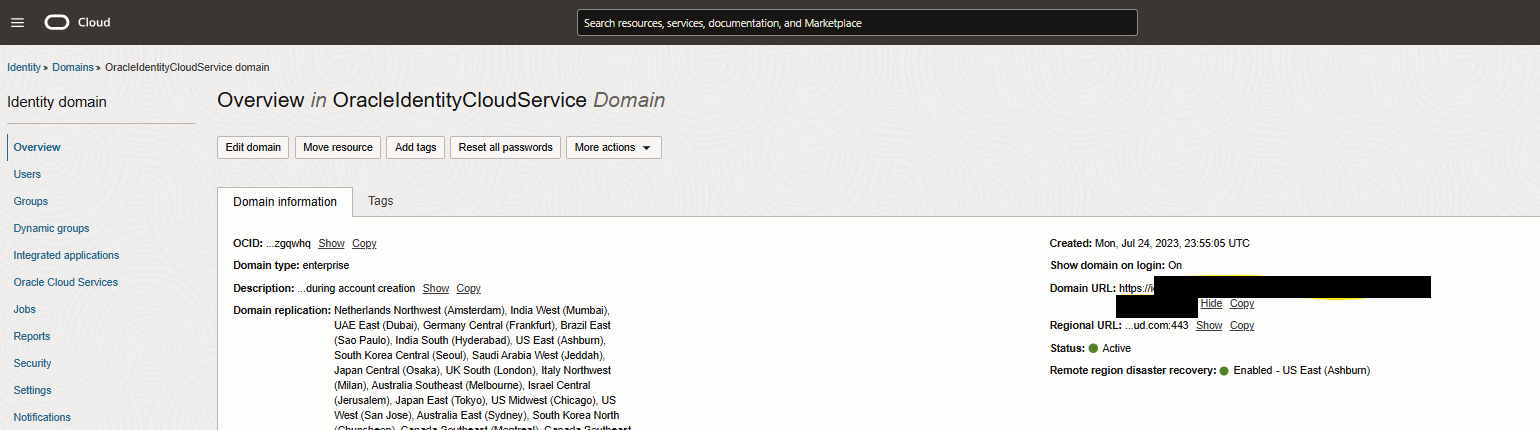Open Oracle Cloud Services in the sidebar

click(x=65, y=282)
